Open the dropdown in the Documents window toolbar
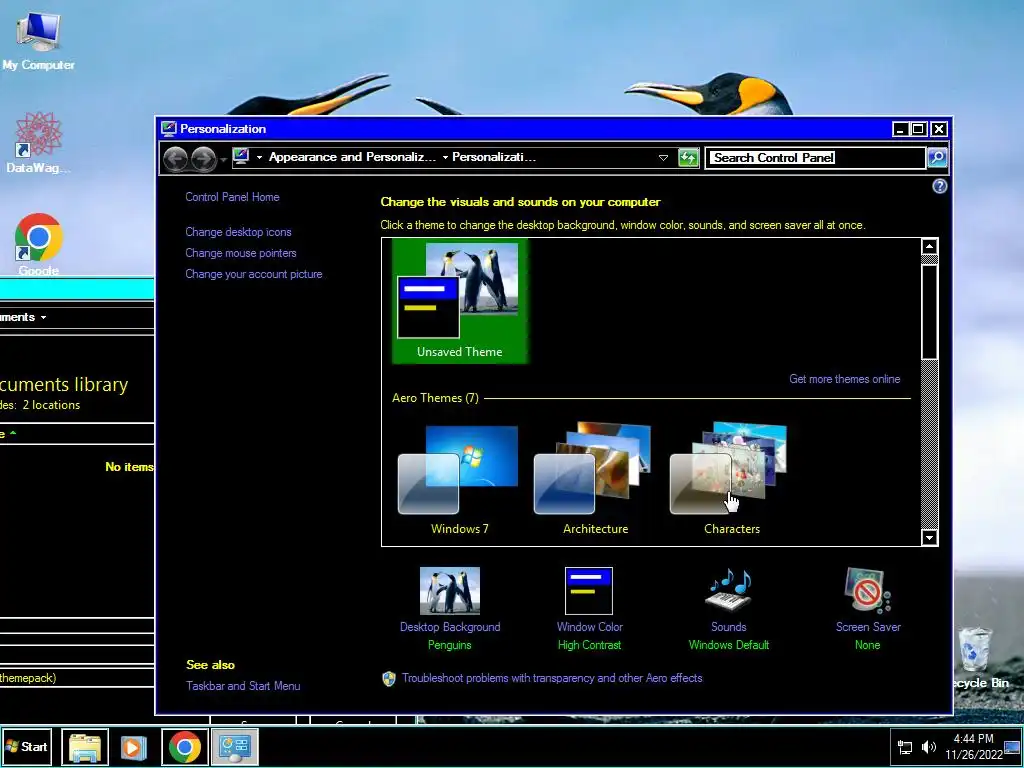1024x768 pixels. coord(43,317)
